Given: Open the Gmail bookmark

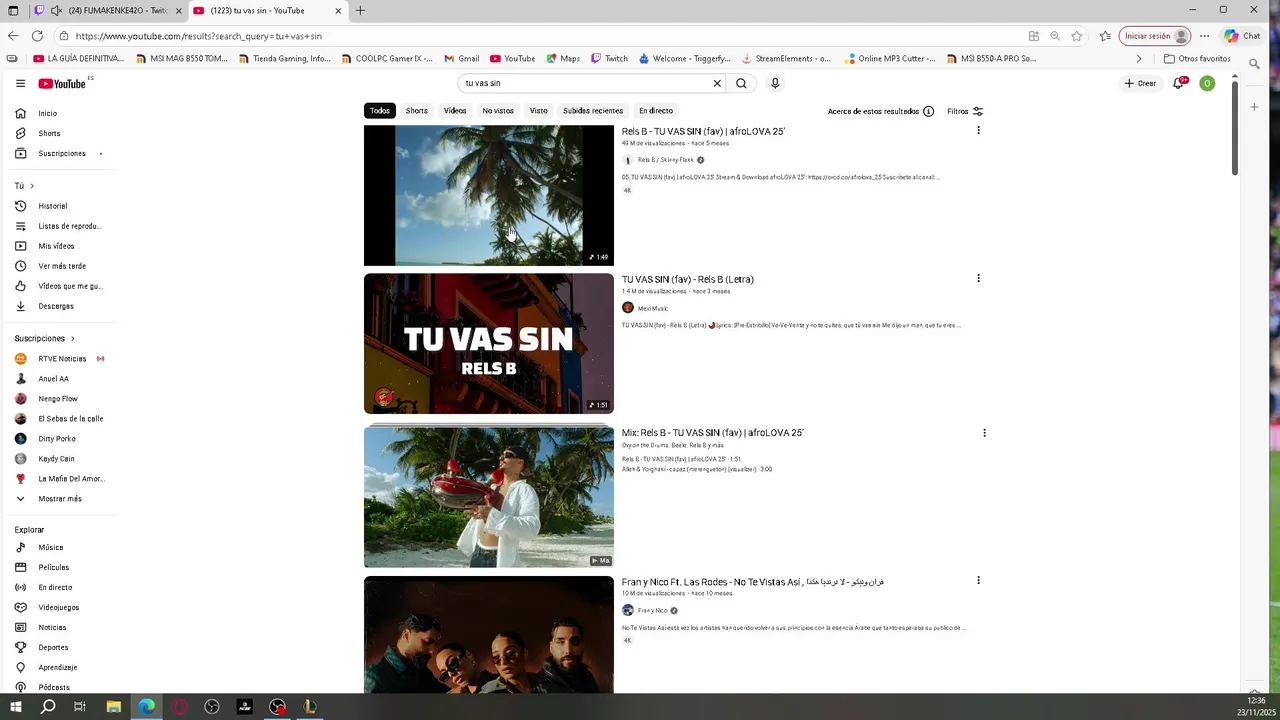Looking at the screenshot, I should (x=462, y=59).
